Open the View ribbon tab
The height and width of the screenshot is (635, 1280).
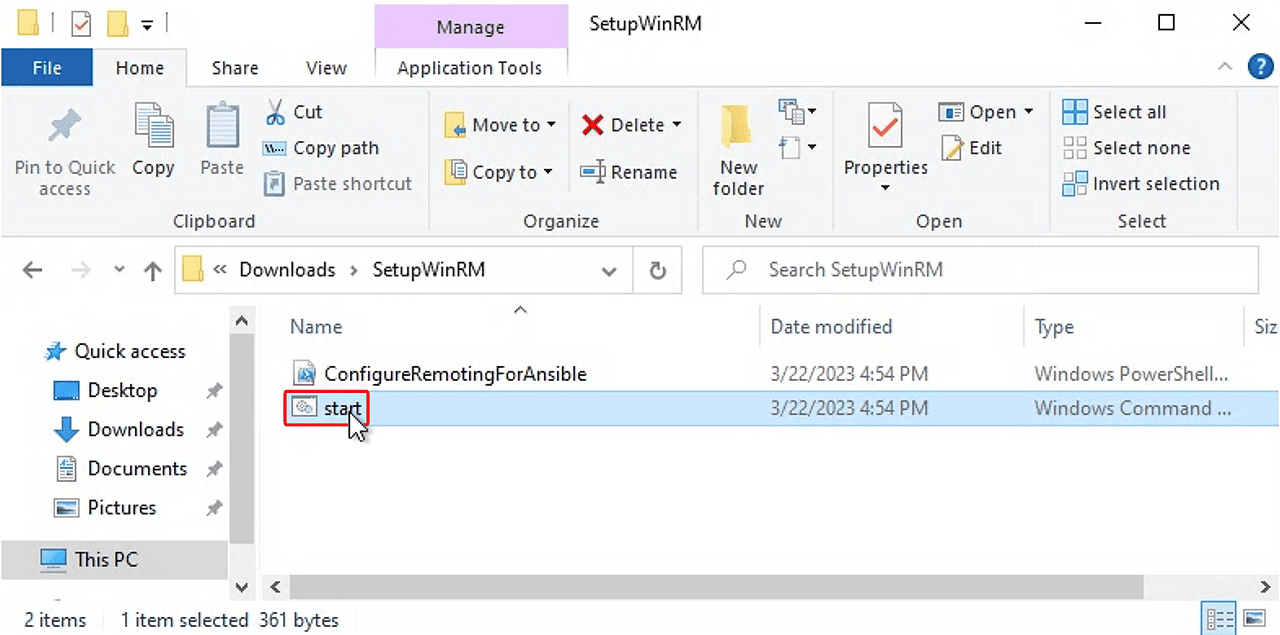[x=326, y=68]
